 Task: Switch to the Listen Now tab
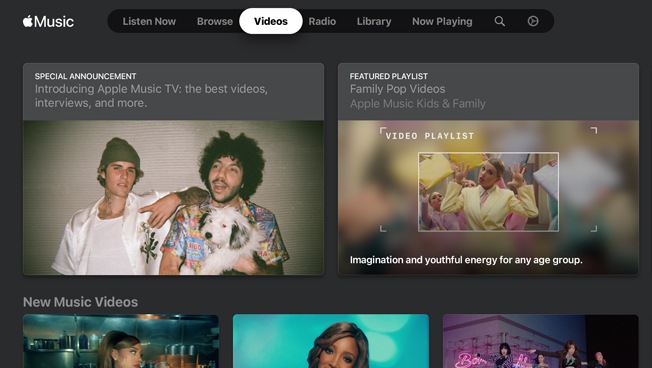[149, 21]
